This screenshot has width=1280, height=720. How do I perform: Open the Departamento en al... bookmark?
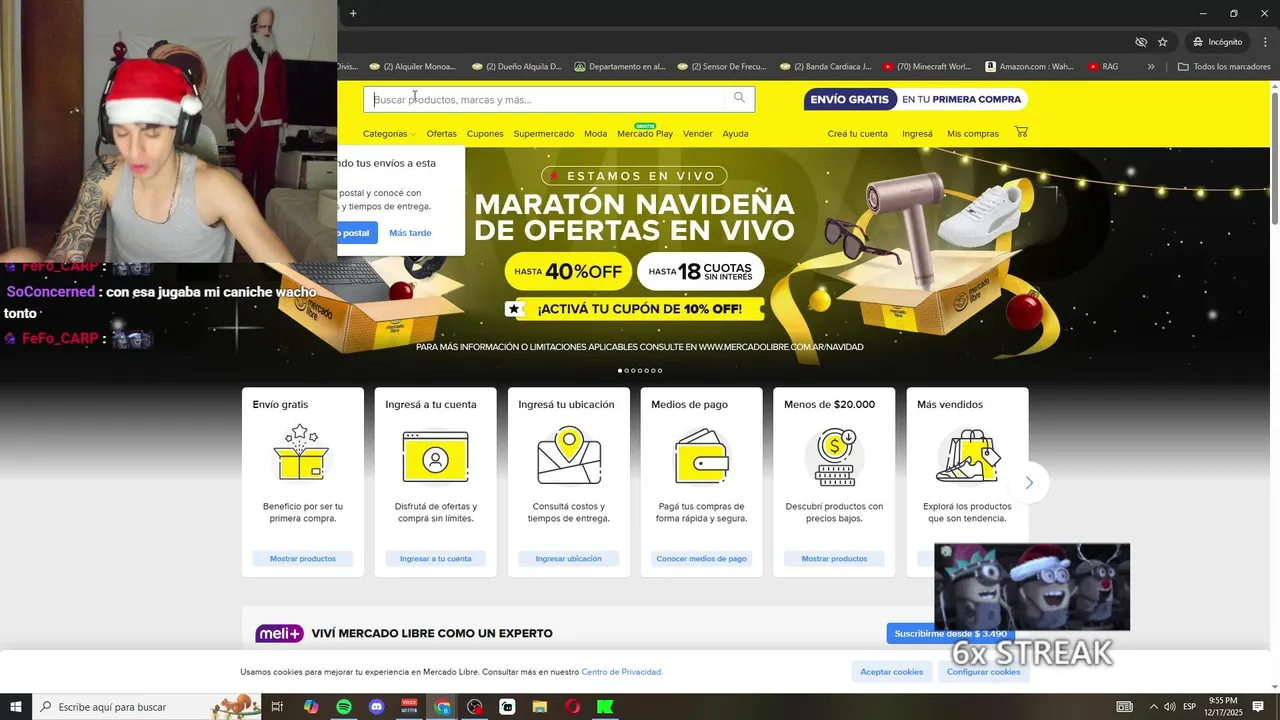tap(620, 67)
